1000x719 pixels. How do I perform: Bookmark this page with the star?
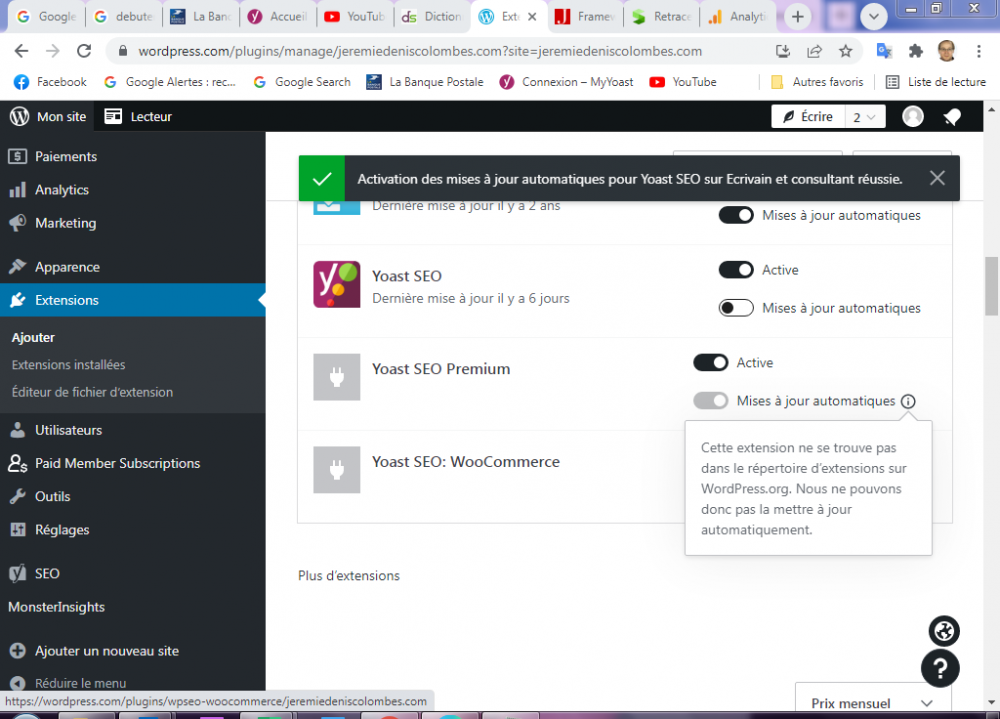pos(846,51)
